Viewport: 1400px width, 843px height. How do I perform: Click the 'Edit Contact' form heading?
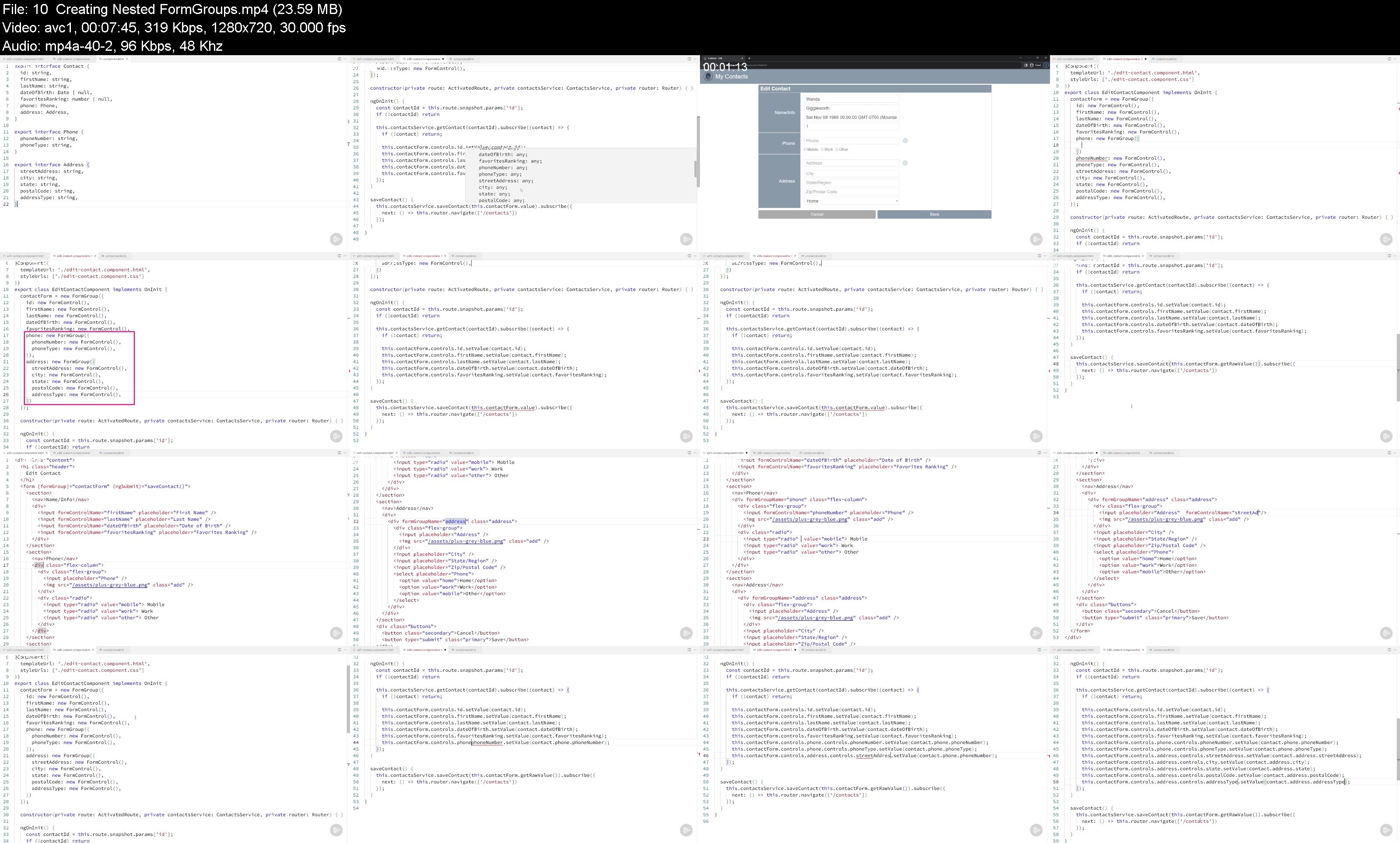[776, 88]
